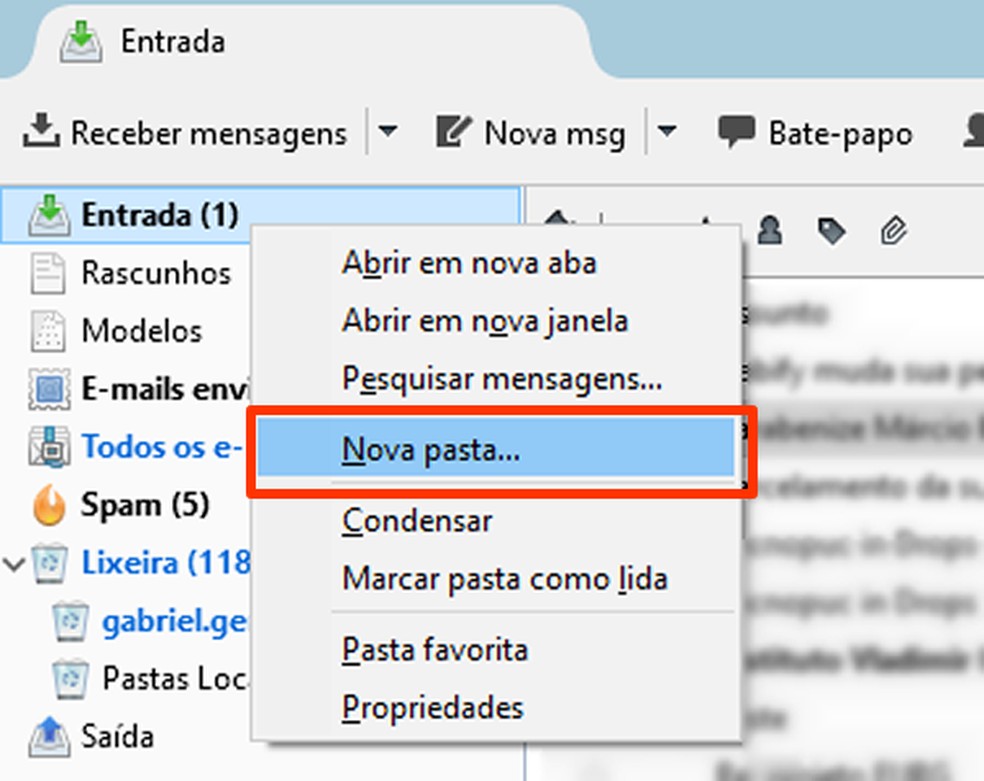Image resolution: width=984 pixels, height=781 pixels.
Task: Click the Bate-papo button label
Action: click(840, 134)
